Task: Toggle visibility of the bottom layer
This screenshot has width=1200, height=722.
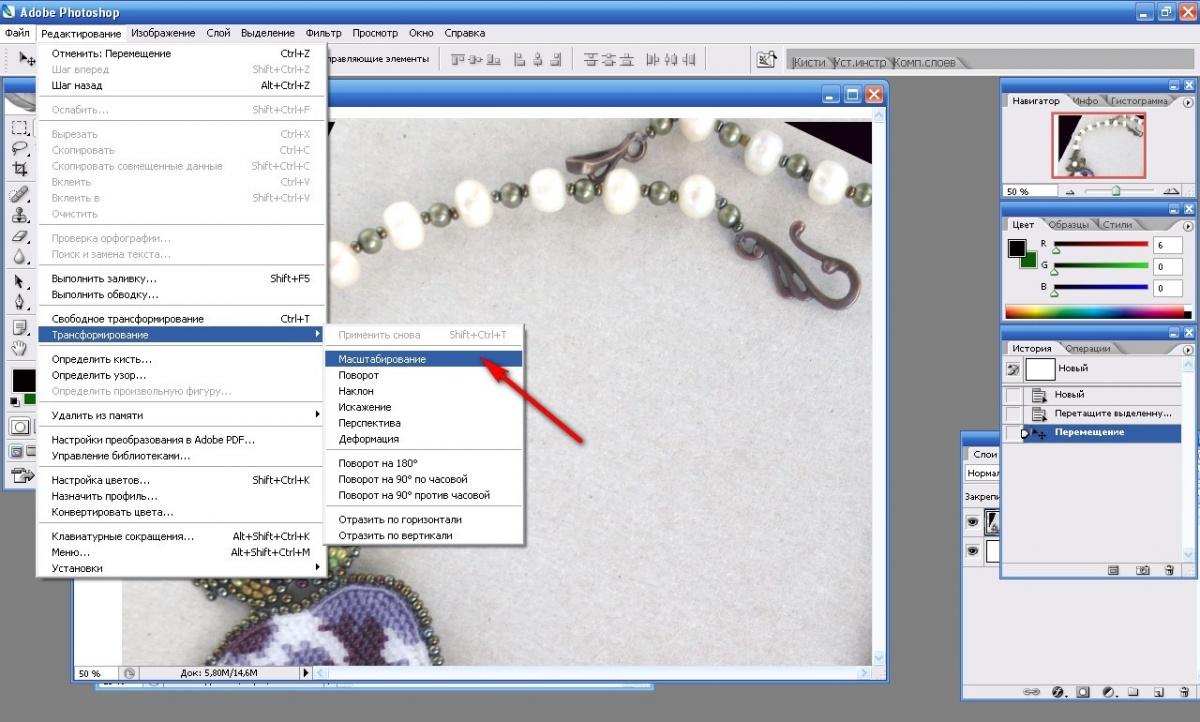Action: point(972,551)
